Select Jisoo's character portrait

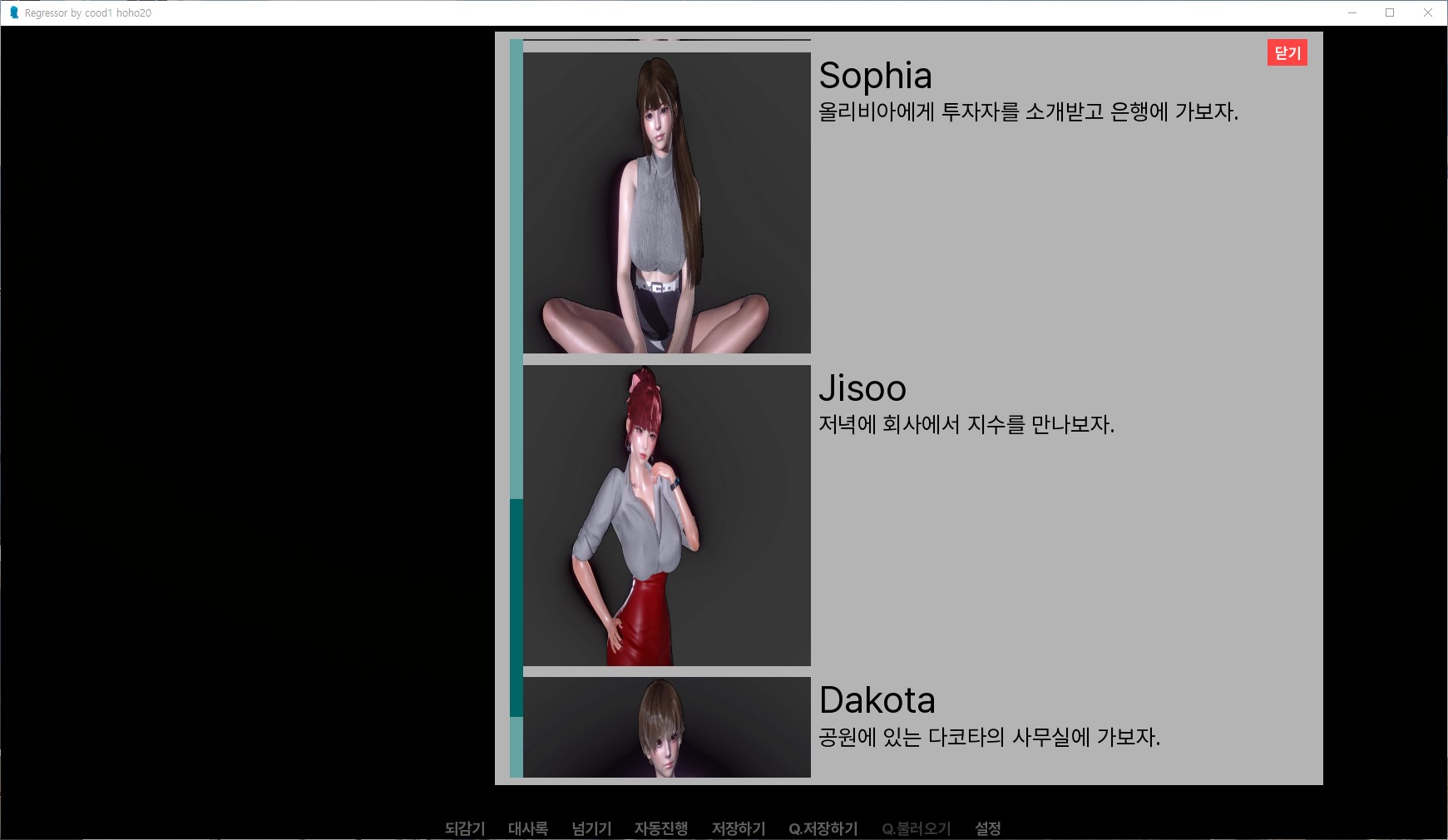(666, 516)
